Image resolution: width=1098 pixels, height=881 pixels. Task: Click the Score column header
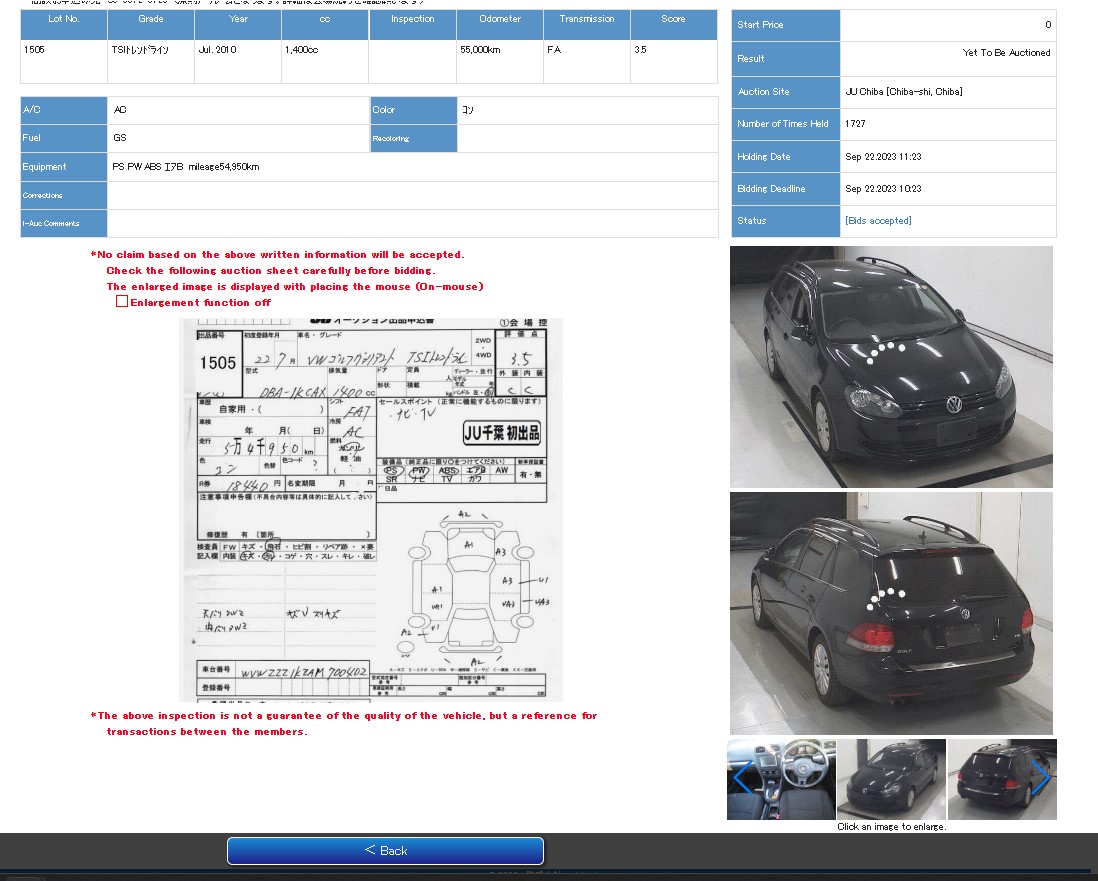pos(673,19)
